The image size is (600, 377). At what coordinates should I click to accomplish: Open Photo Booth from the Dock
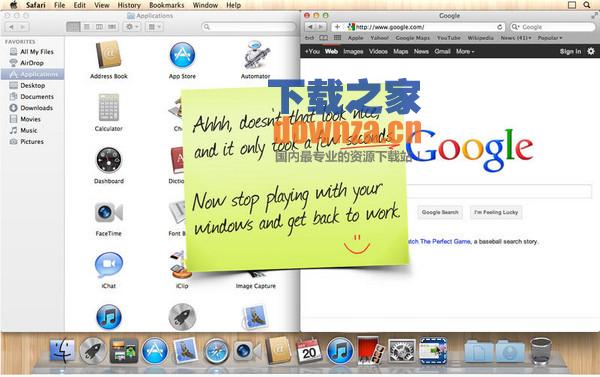pos(370,351)
